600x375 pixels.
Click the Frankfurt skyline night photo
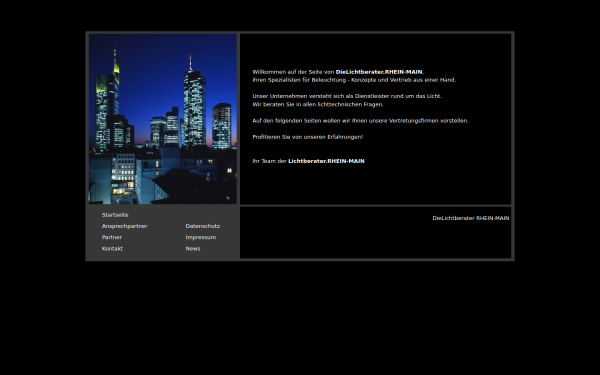pos(163,119)
